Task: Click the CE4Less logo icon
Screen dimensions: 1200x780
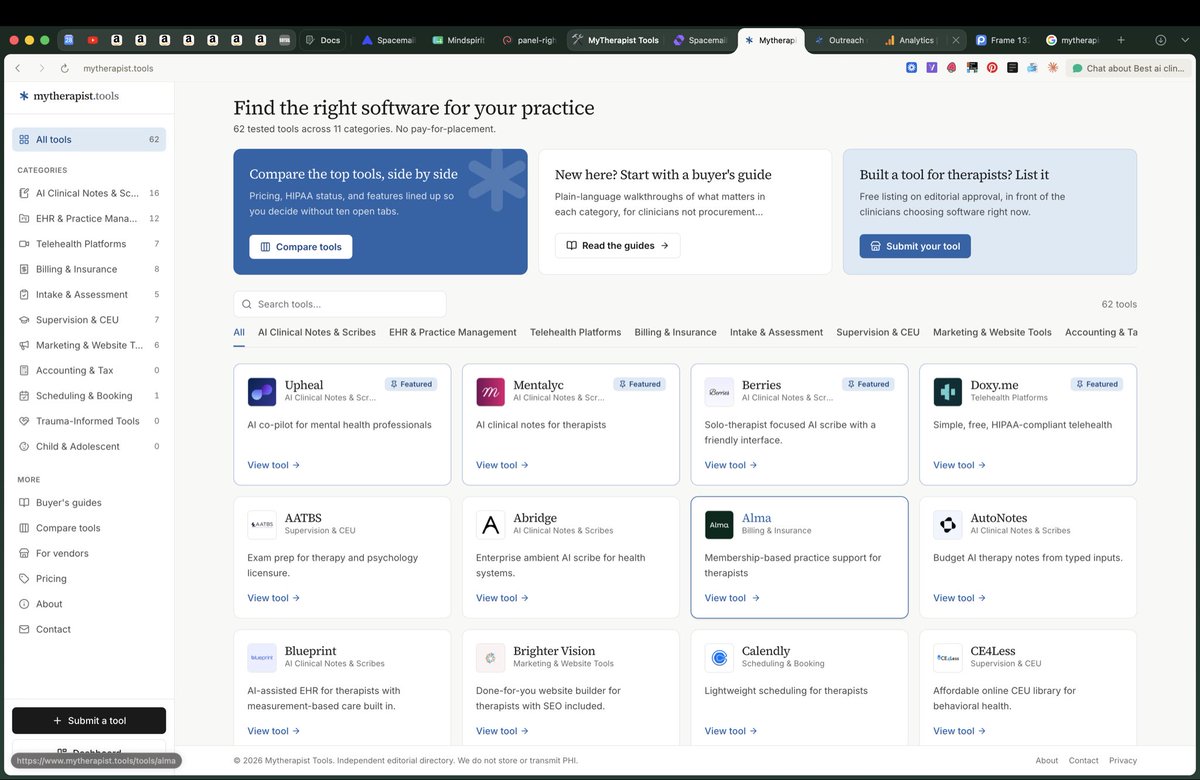Action: tap(948, 658)
